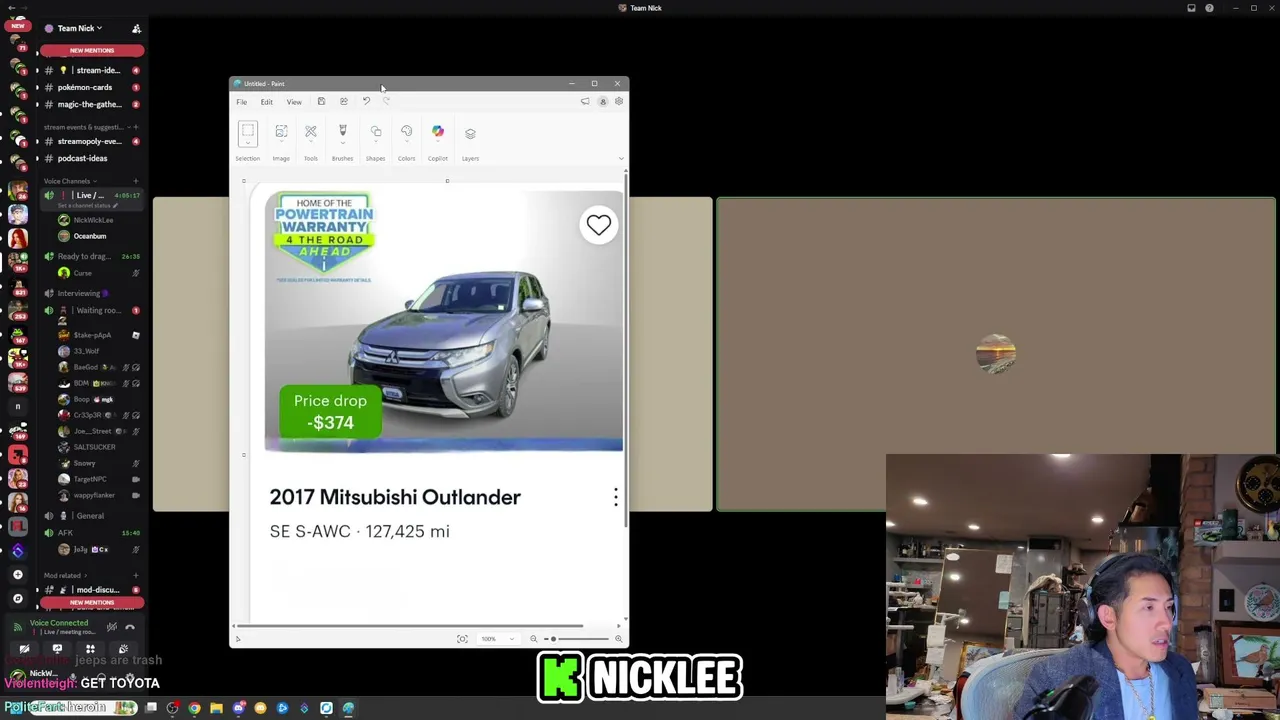Viewport: 1280px width, 720px height.
Task: Join the Waiting room voice channel
Action: pyautogui.click(x=91, y=310)
